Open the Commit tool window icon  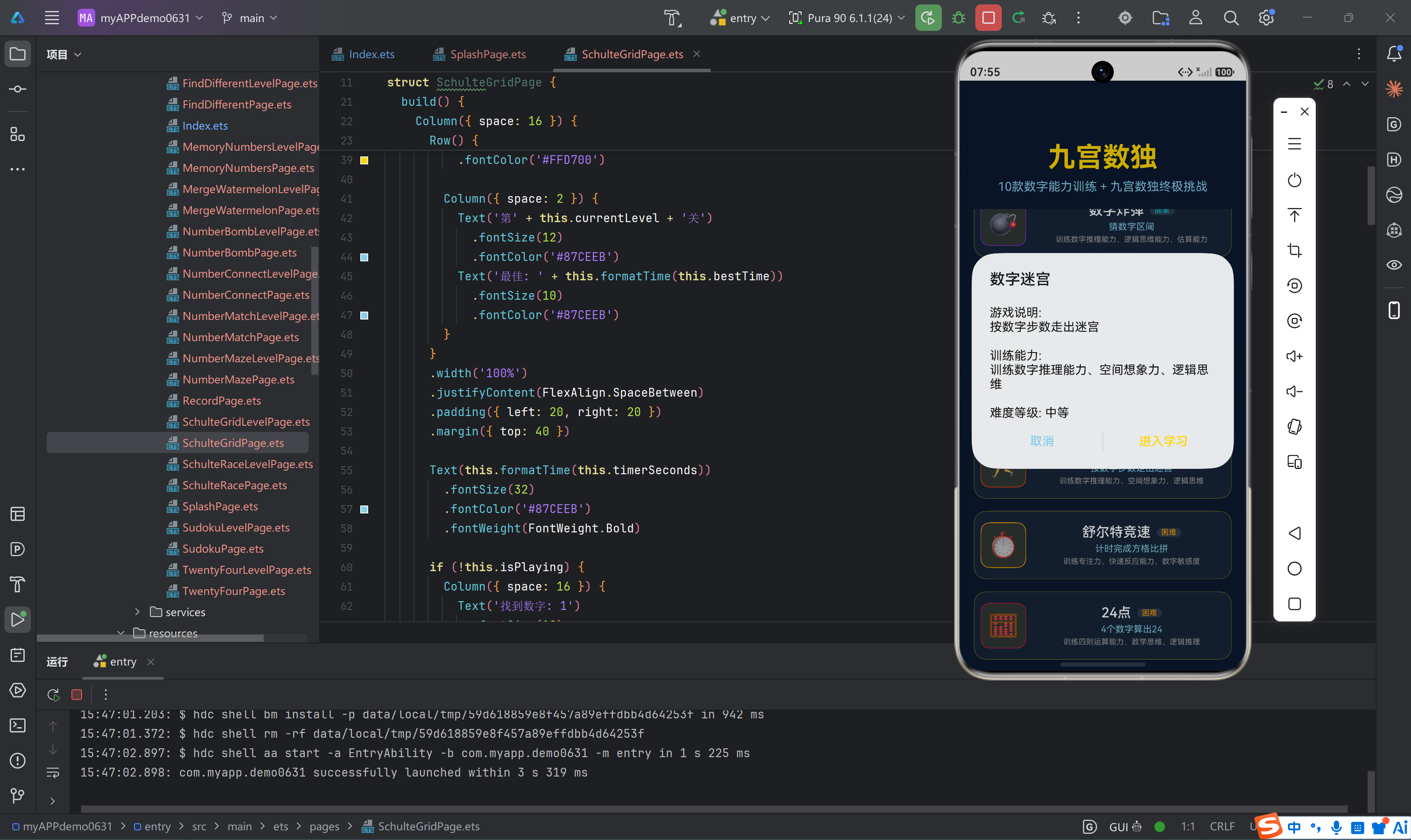click(18, 89)
